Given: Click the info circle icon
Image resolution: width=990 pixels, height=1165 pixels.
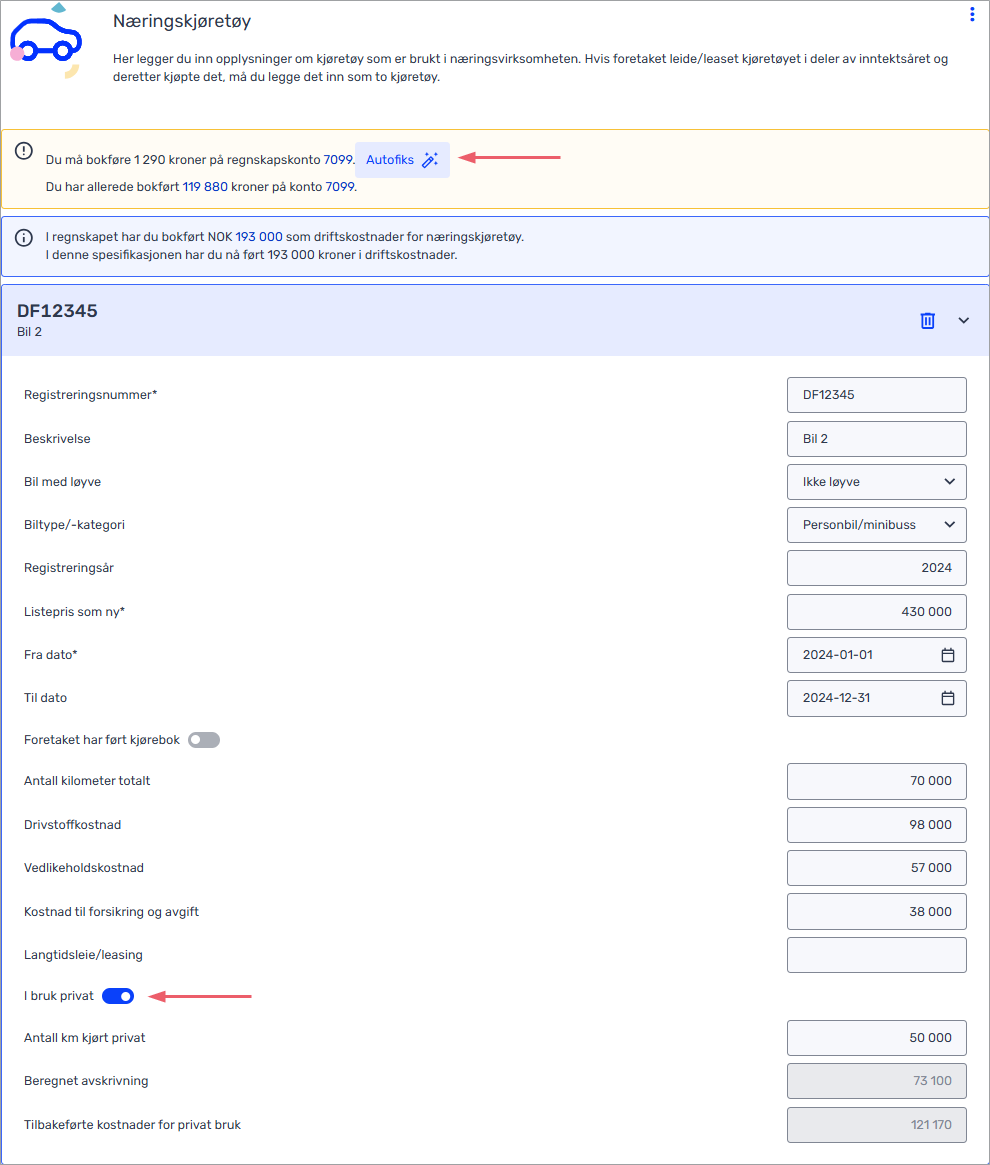Looking at the screenshot, I should pos(24,238).
